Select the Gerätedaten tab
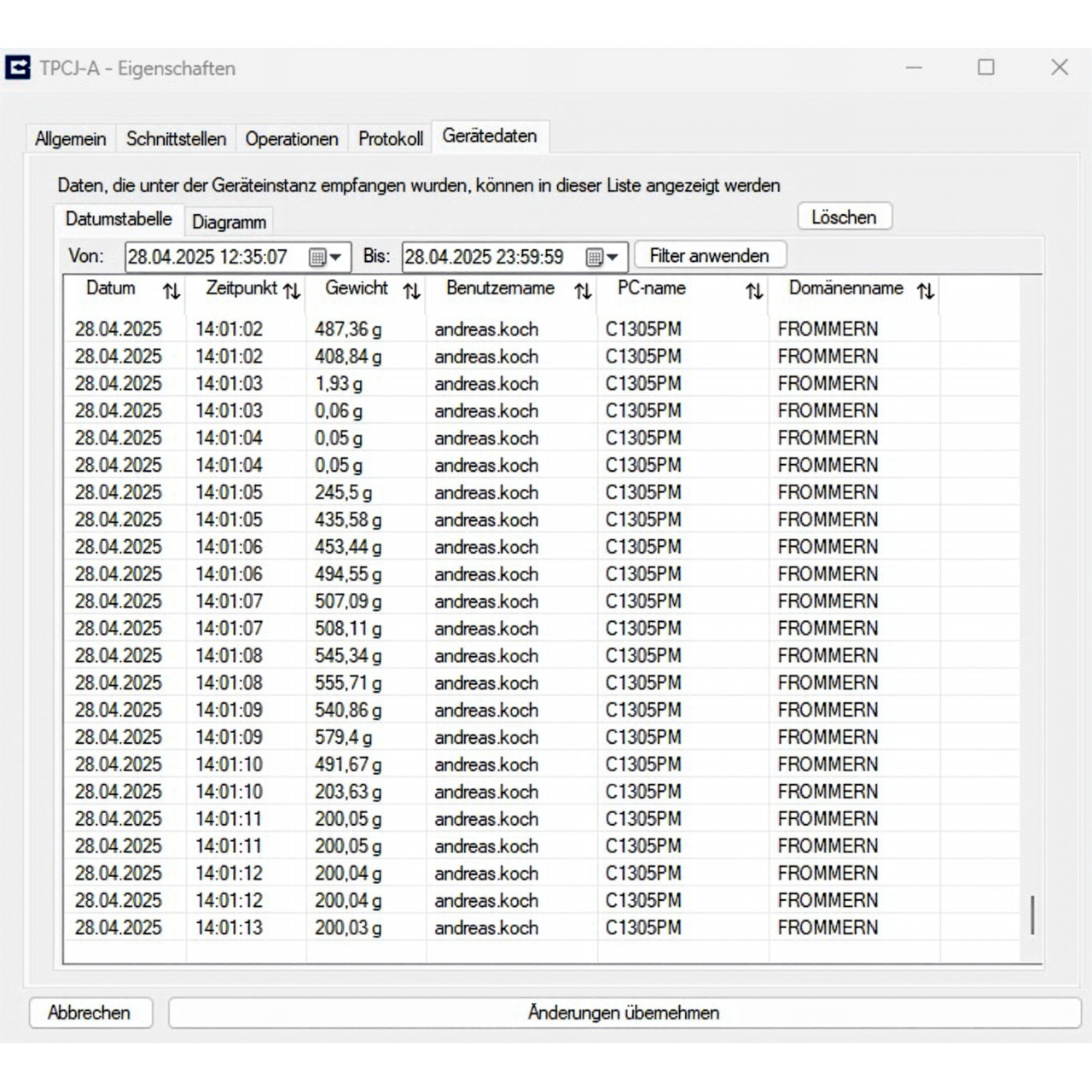Screen dimensions: 1092x1092 [x=490, y=136]
